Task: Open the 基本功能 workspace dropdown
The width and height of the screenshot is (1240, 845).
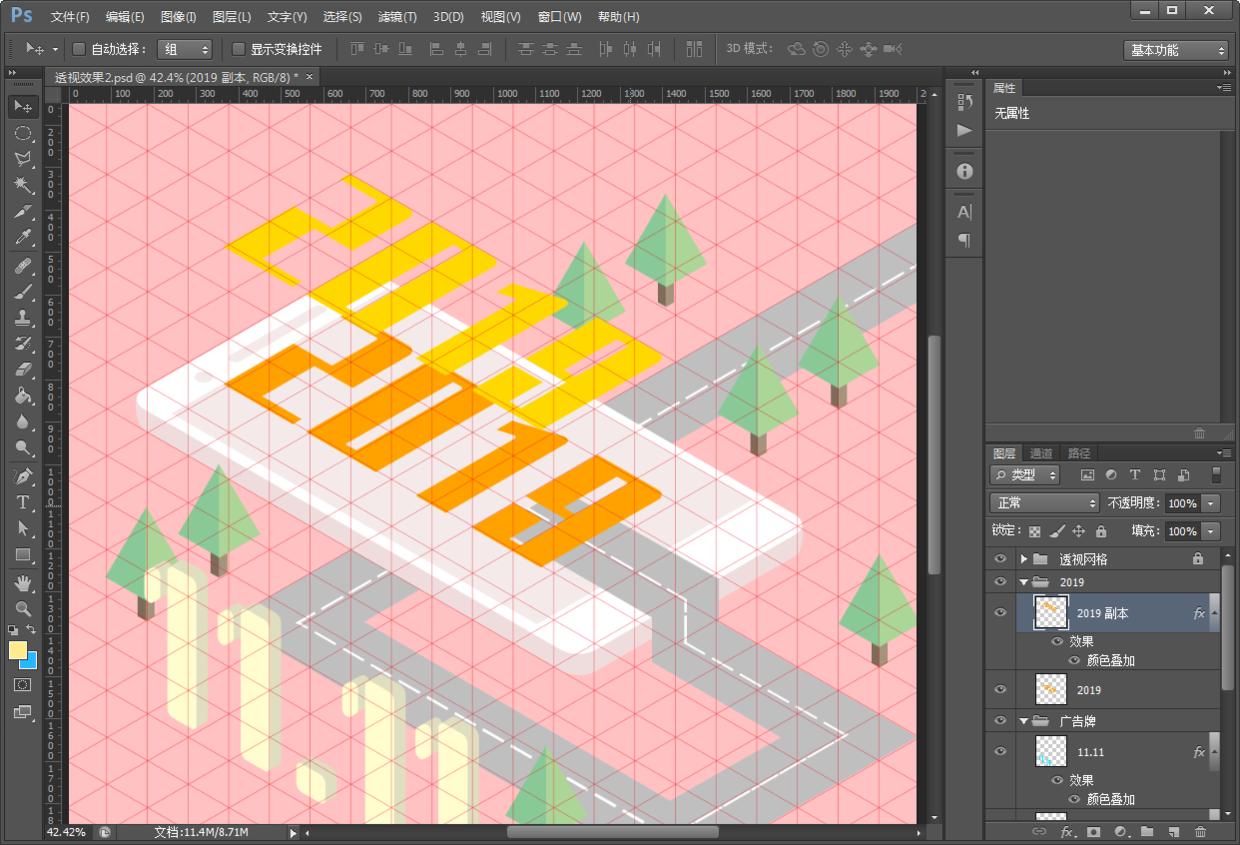Action: 1175,50
